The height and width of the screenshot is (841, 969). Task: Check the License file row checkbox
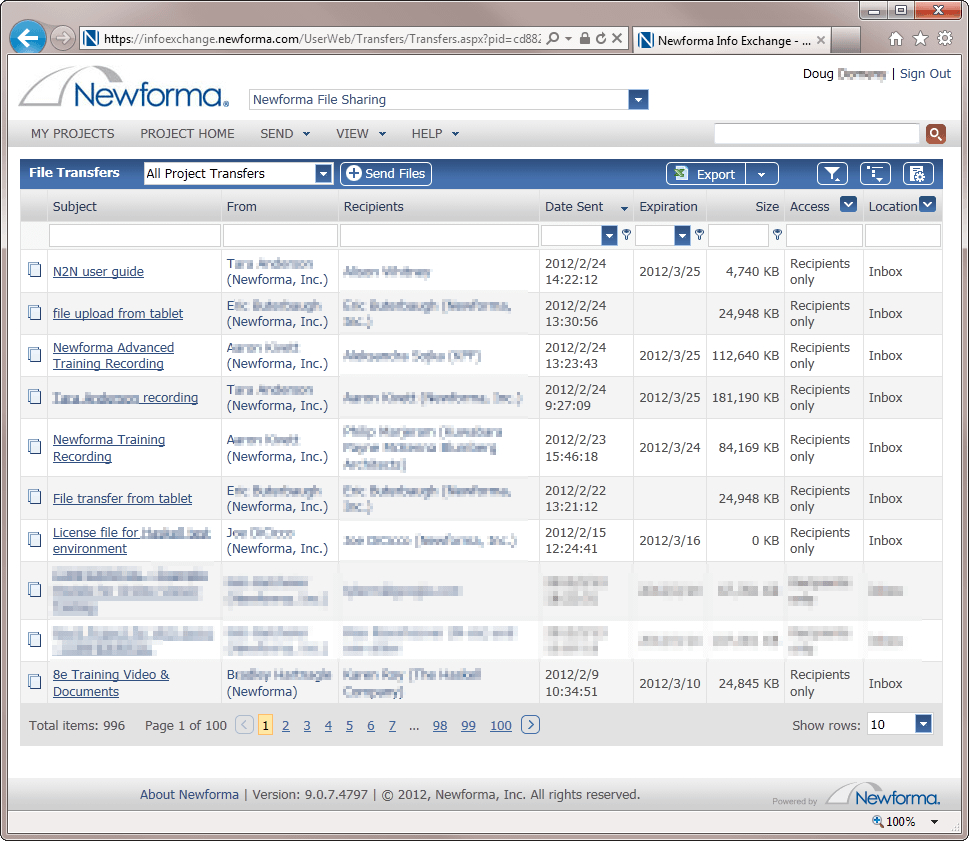(35, 539)
